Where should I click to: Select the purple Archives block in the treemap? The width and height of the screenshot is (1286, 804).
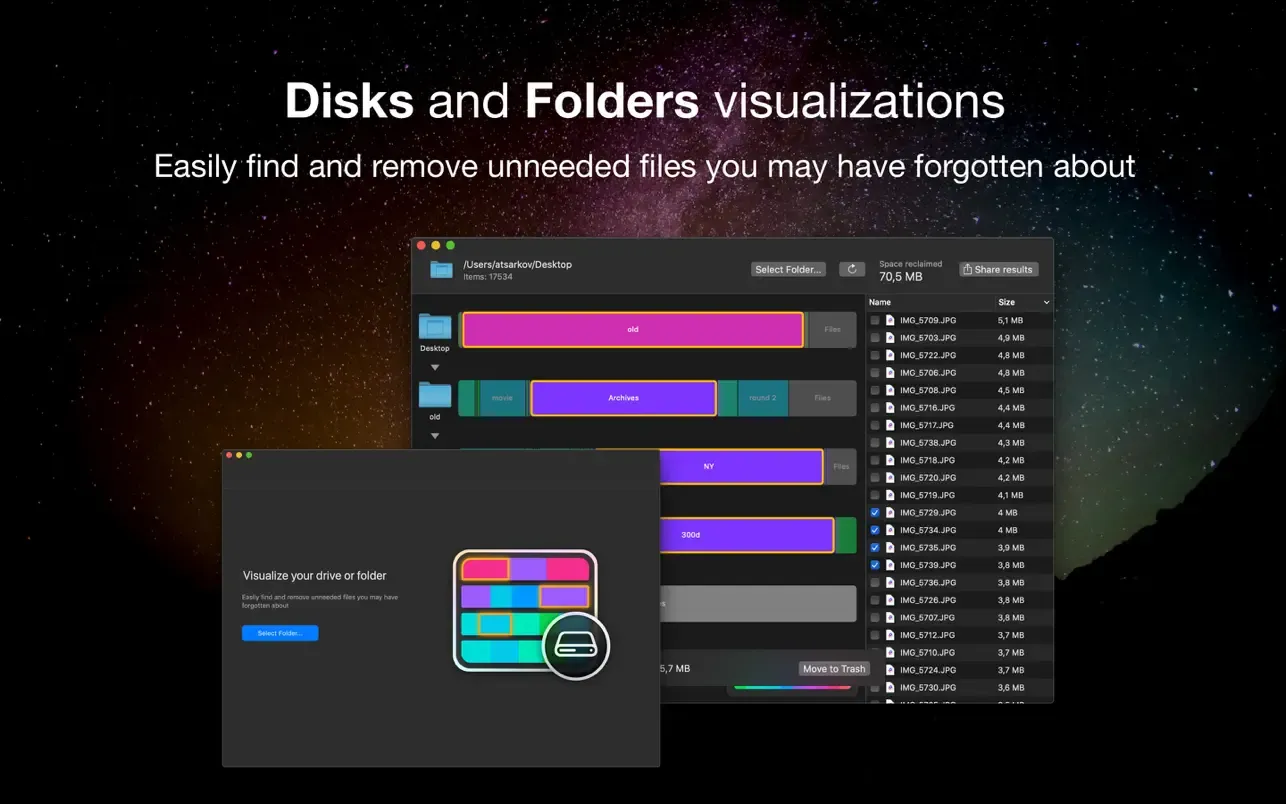(622, 397)
